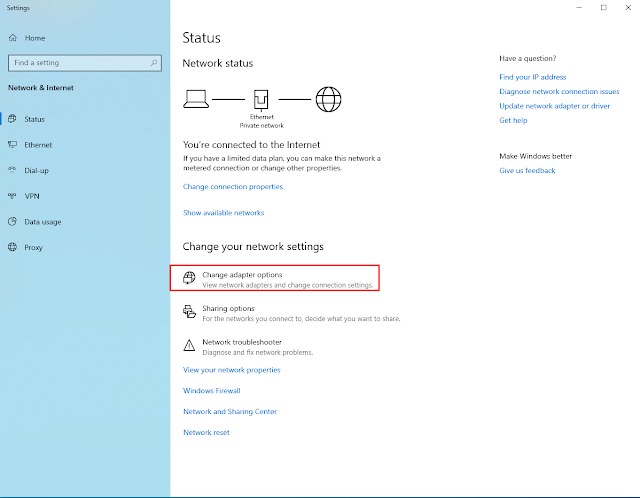Click the 'Settings' window title text

point(18,8)
